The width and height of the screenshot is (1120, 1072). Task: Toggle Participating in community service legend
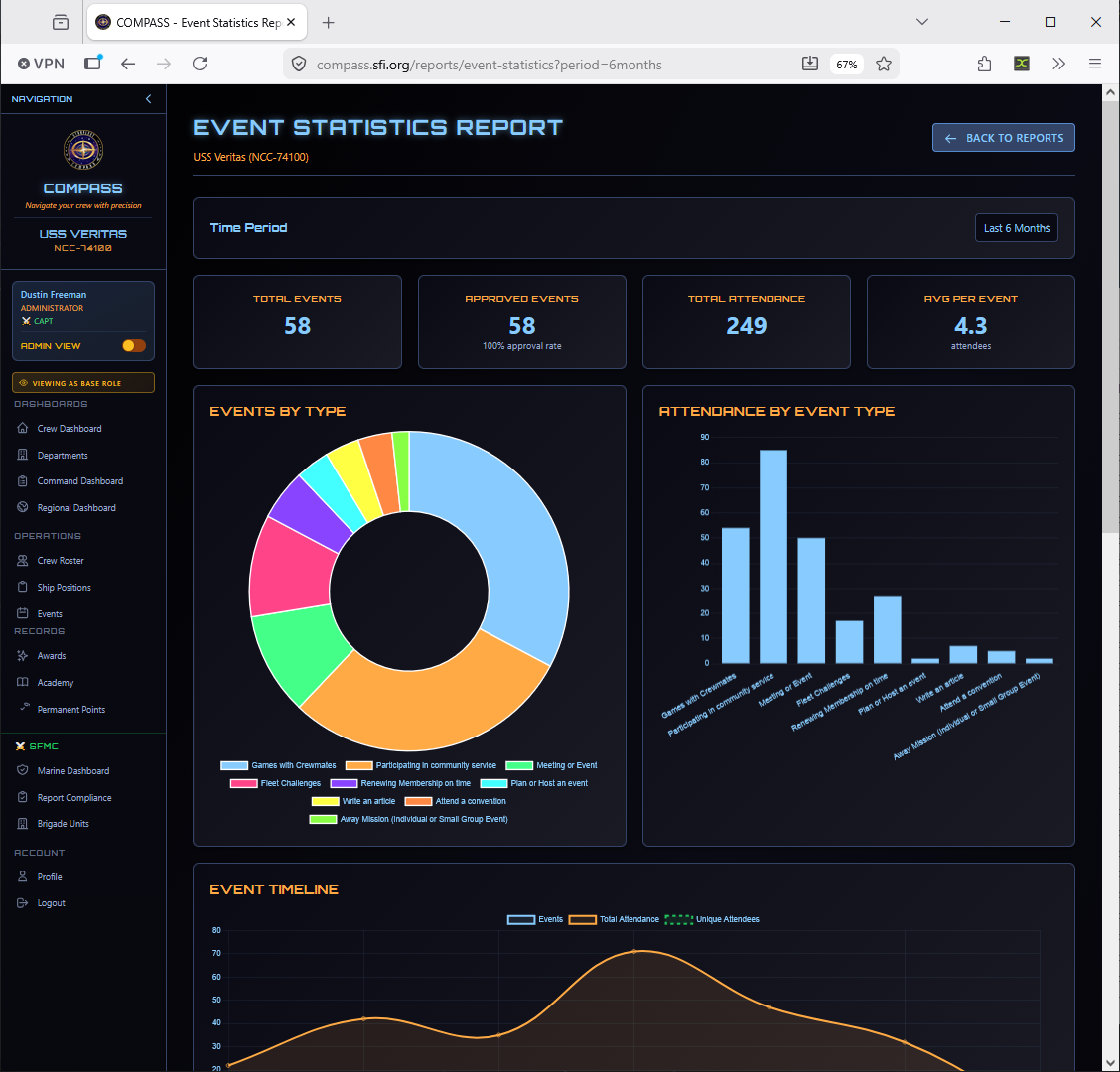pos(421,765)
